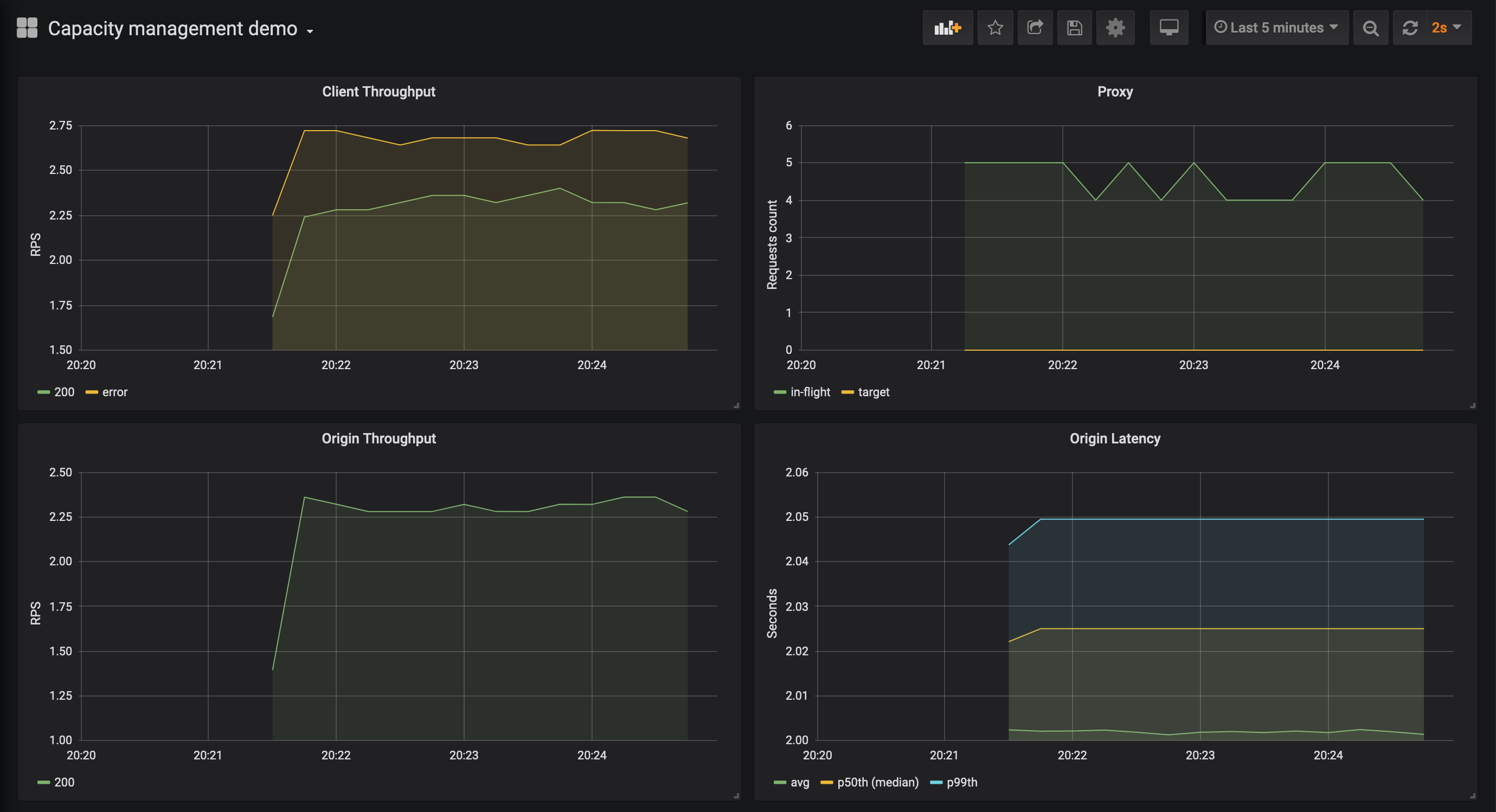The height and width of the screenshot is (812, 1496).
Task: Click the Add panel icon
Action: [947, 28]
